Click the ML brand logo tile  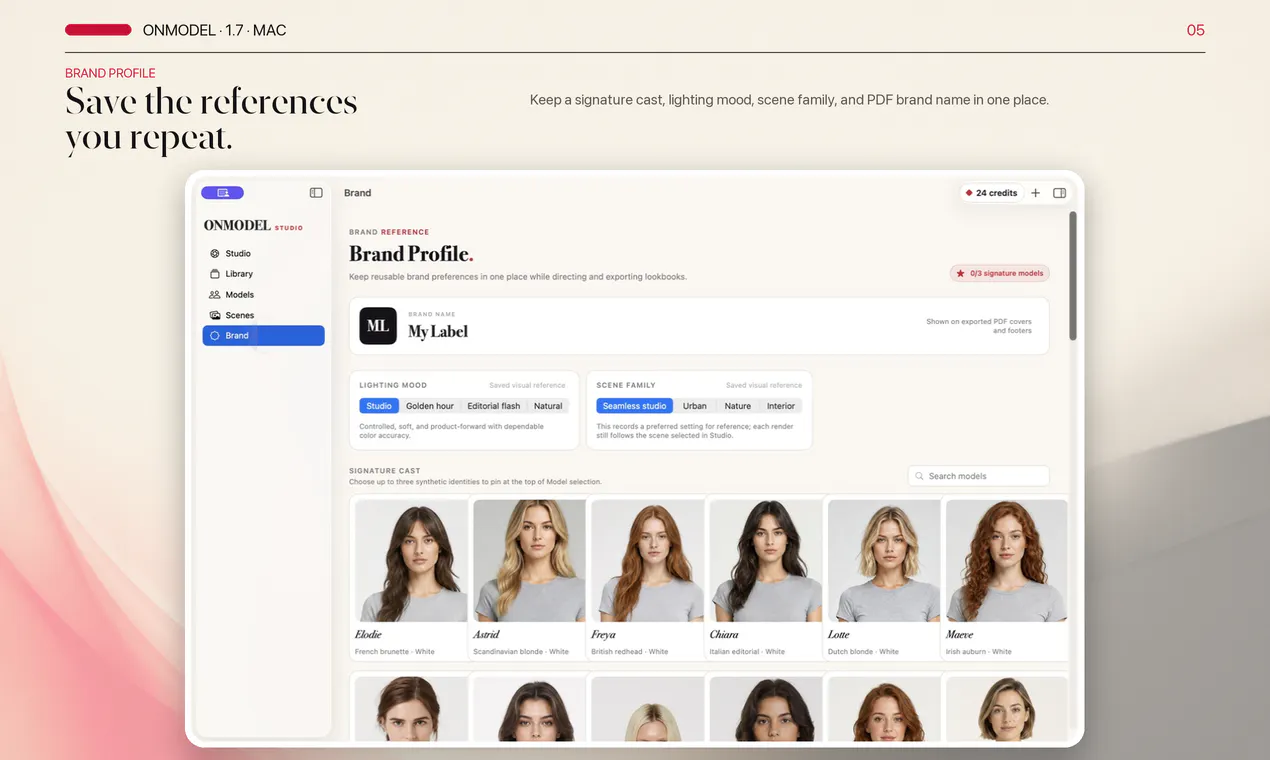(x=378, y=326)
